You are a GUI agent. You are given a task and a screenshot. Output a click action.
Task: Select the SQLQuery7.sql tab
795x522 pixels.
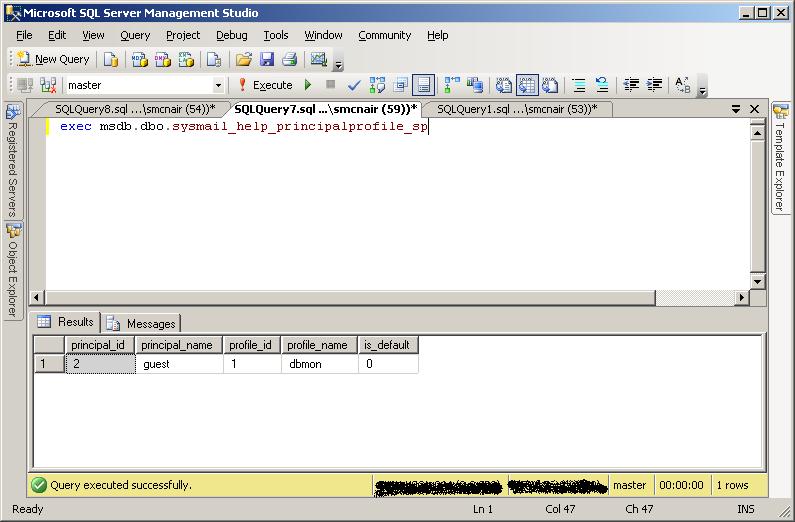pyautogui.click(x=326, y=109)
